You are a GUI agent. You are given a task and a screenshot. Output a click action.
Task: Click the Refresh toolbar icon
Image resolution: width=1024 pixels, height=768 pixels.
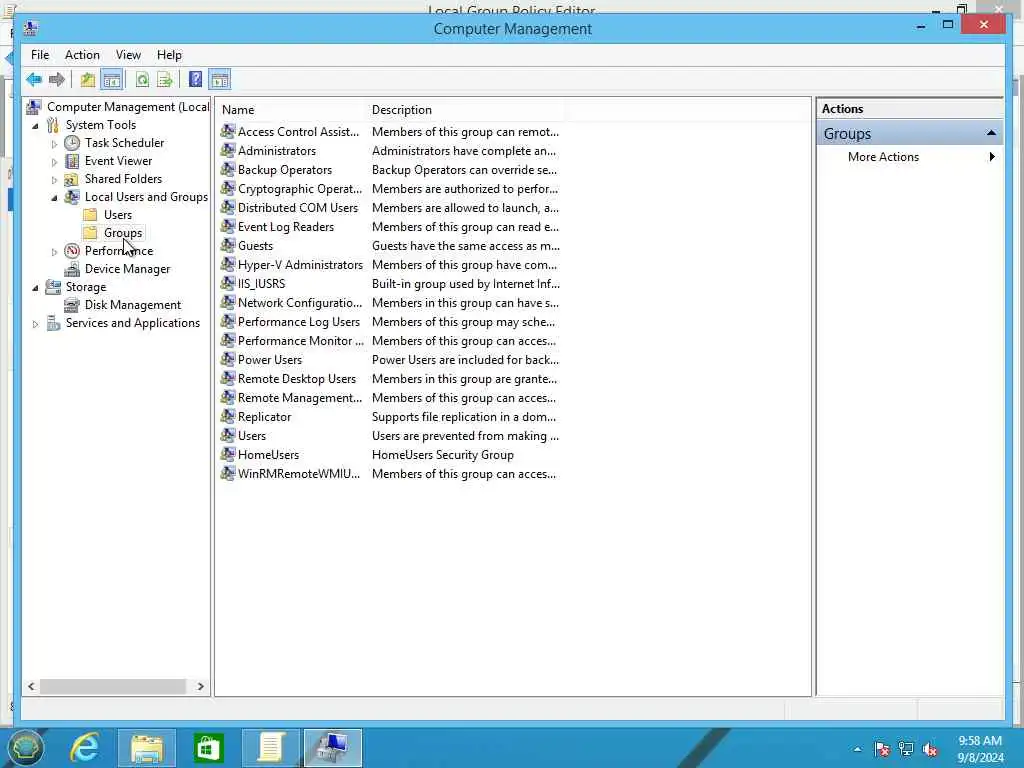click(142, 80)
